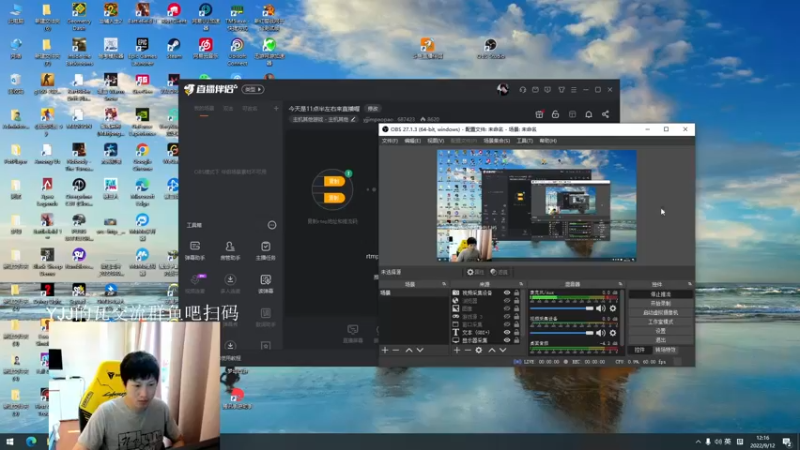
Task: Adjust 麦克风/Aux volume slider
Action: pyautogui.click(x=562, y=308)
